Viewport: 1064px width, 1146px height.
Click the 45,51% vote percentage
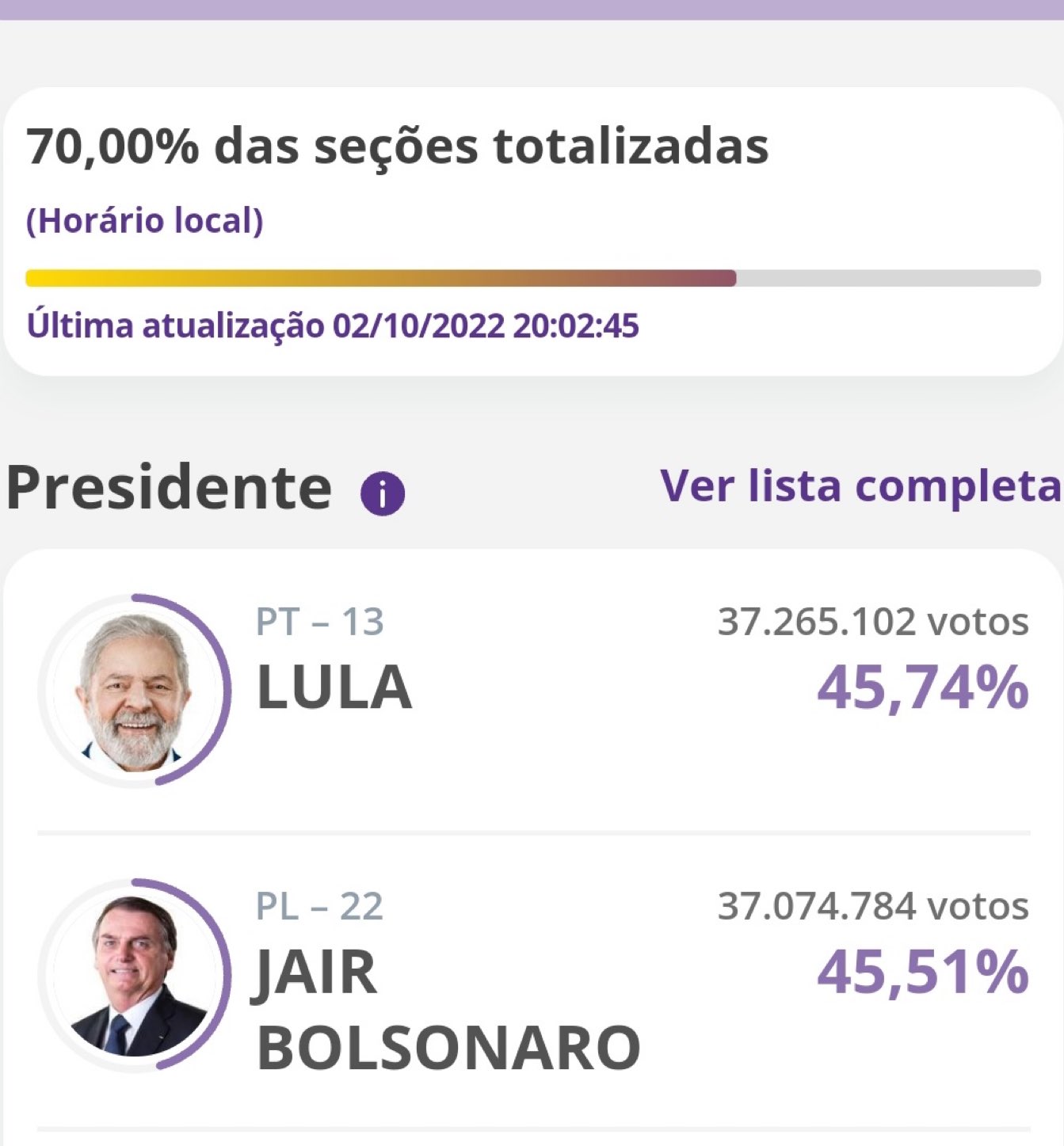click(x=922, y=972)
